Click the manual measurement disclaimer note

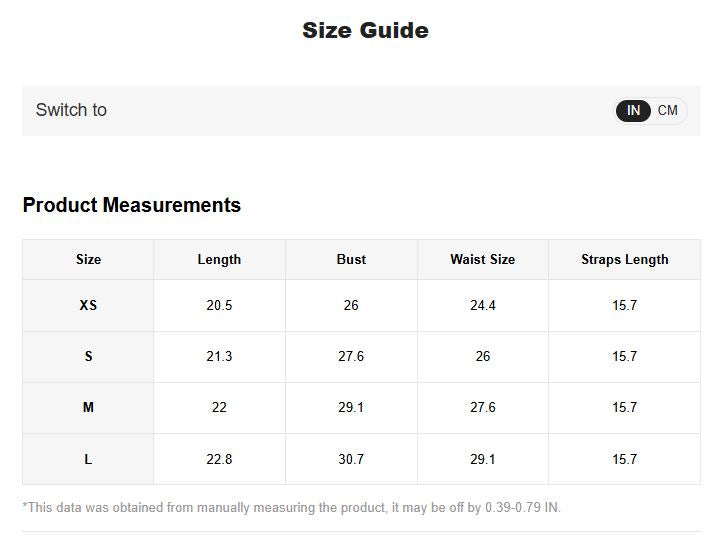point(291,508)
